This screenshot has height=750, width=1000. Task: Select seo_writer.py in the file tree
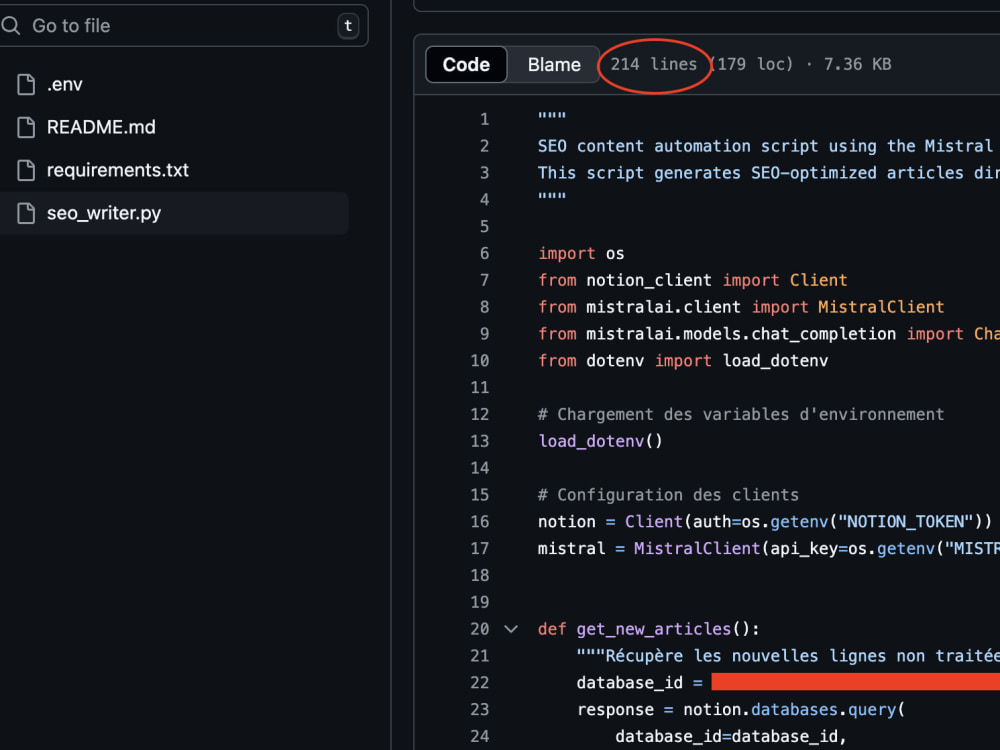(173, 213)
